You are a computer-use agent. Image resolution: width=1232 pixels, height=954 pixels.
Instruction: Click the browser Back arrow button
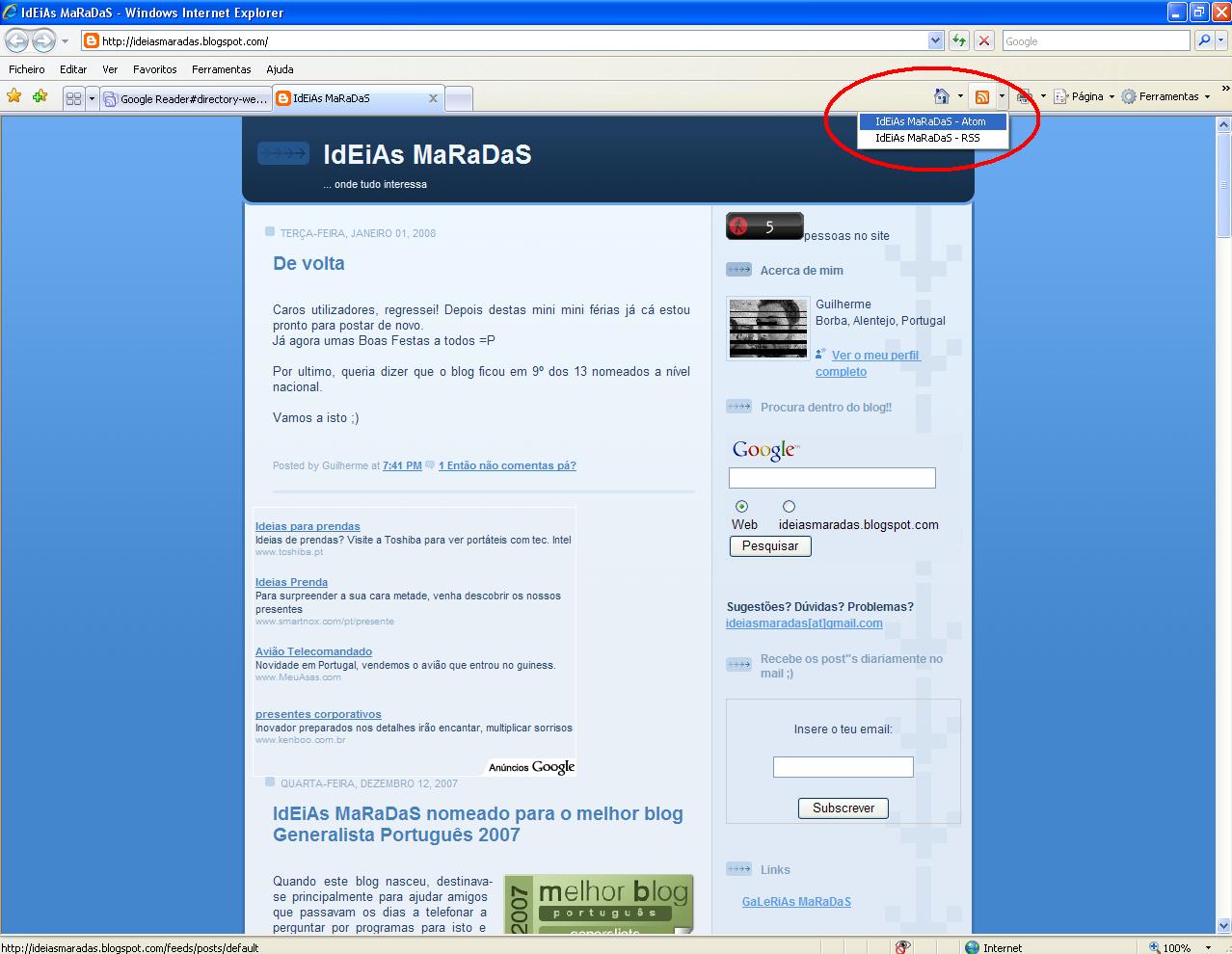[x=16, y=40]
